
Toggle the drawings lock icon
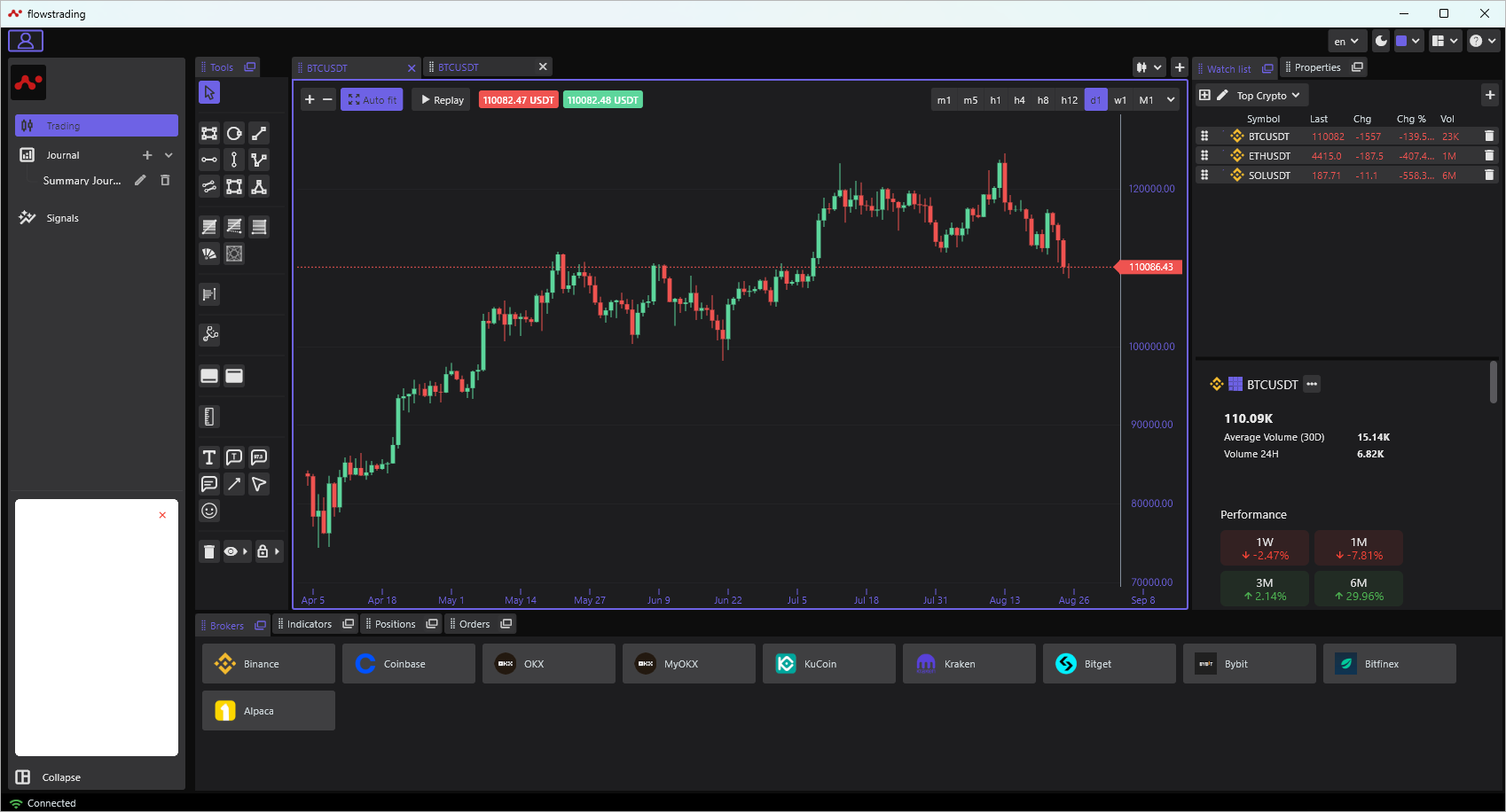coord(263,551)
